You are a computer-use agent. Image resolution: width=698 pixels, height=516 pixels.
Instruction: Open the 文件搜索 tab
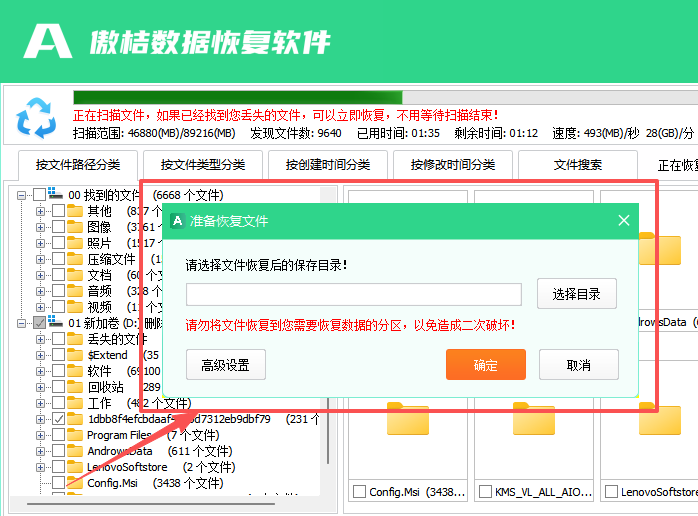point(578,165)
